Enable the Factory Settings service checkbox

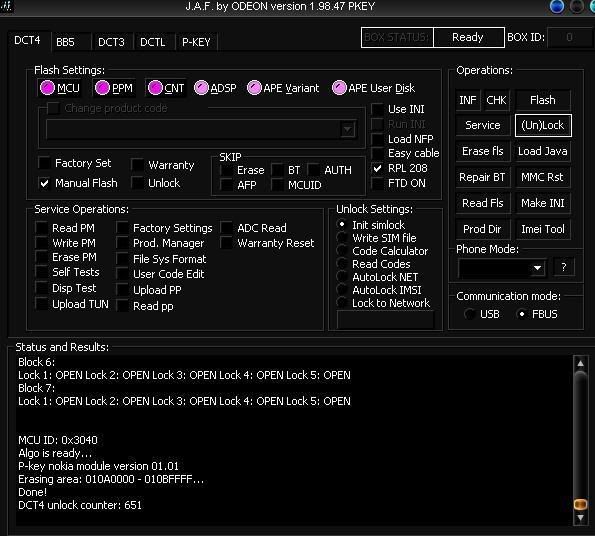(122, 228)
